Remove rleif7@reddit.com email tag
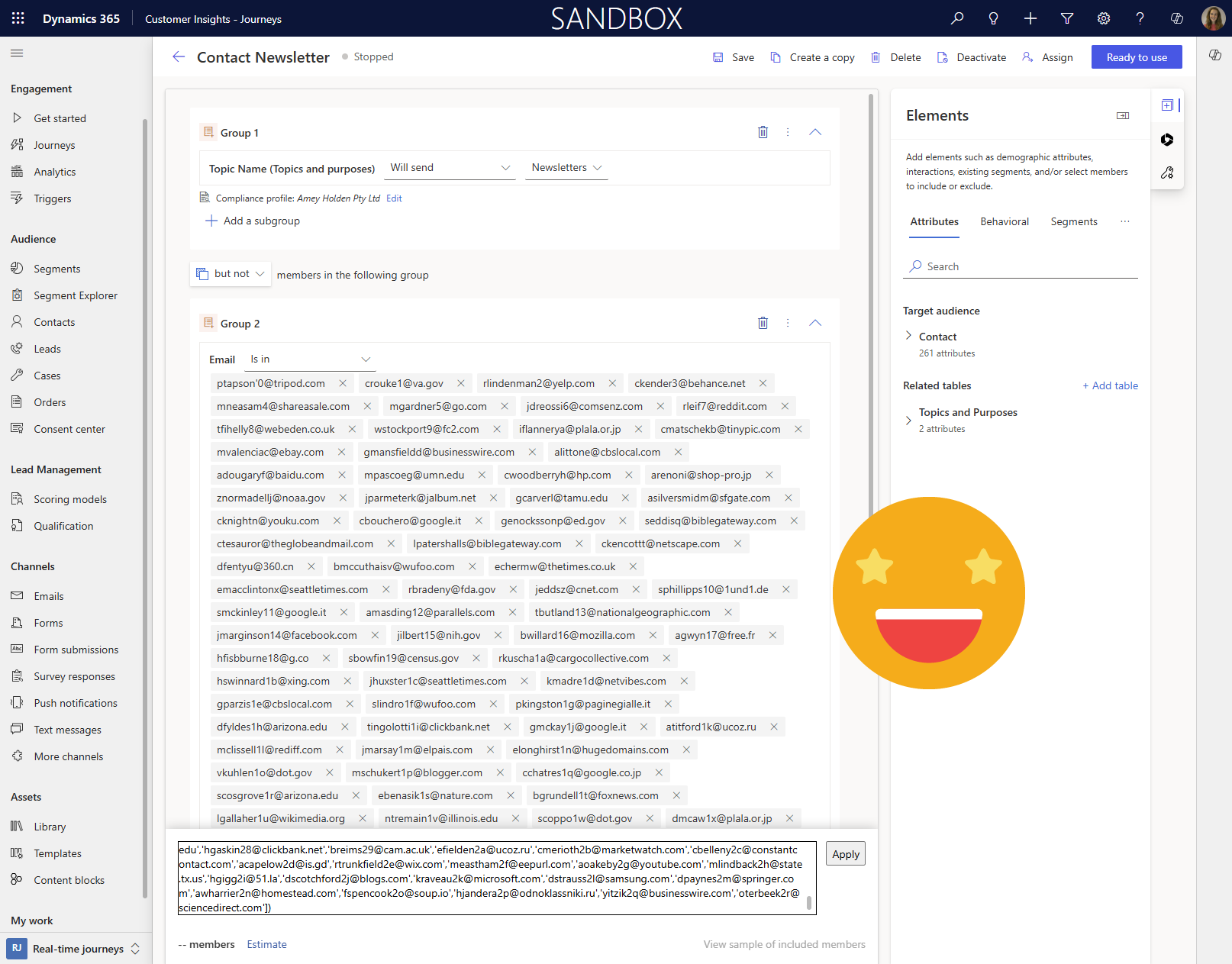 785,406
